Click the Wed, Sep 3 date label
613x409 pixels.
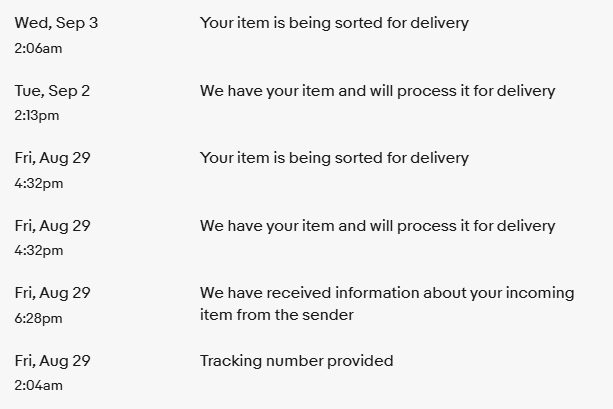(x=56, y=23)
